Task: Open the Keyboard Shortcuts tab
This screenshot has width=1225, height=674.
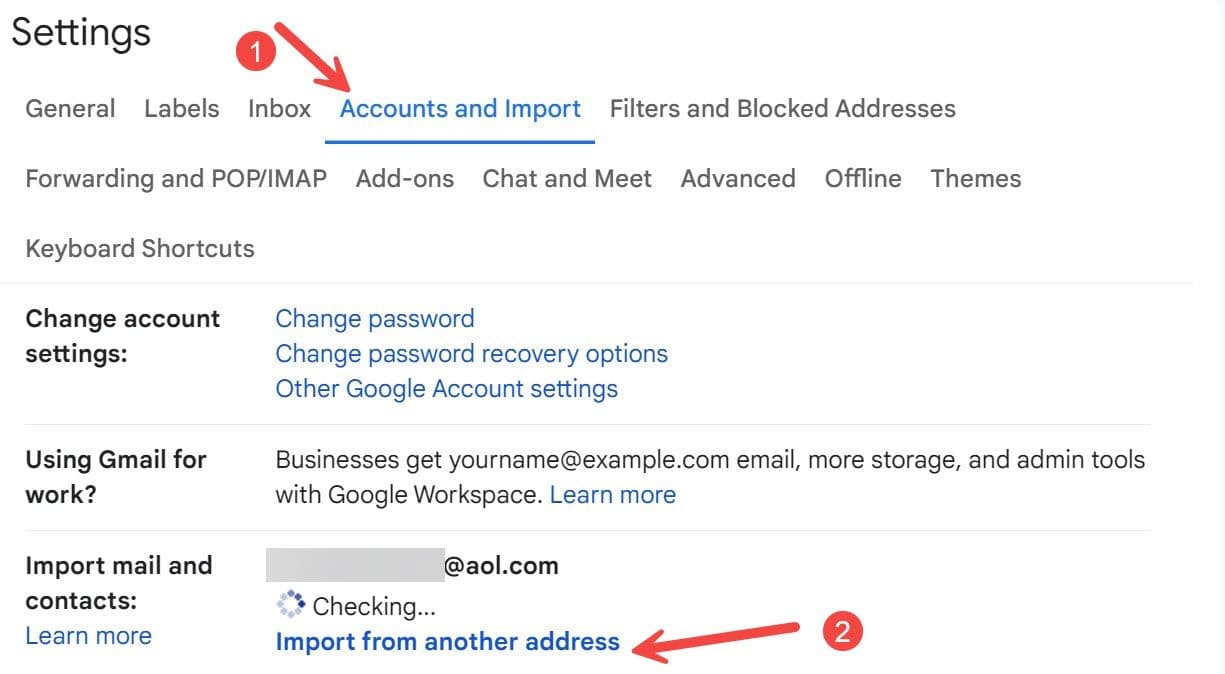Action: click(x=140, y=248)
